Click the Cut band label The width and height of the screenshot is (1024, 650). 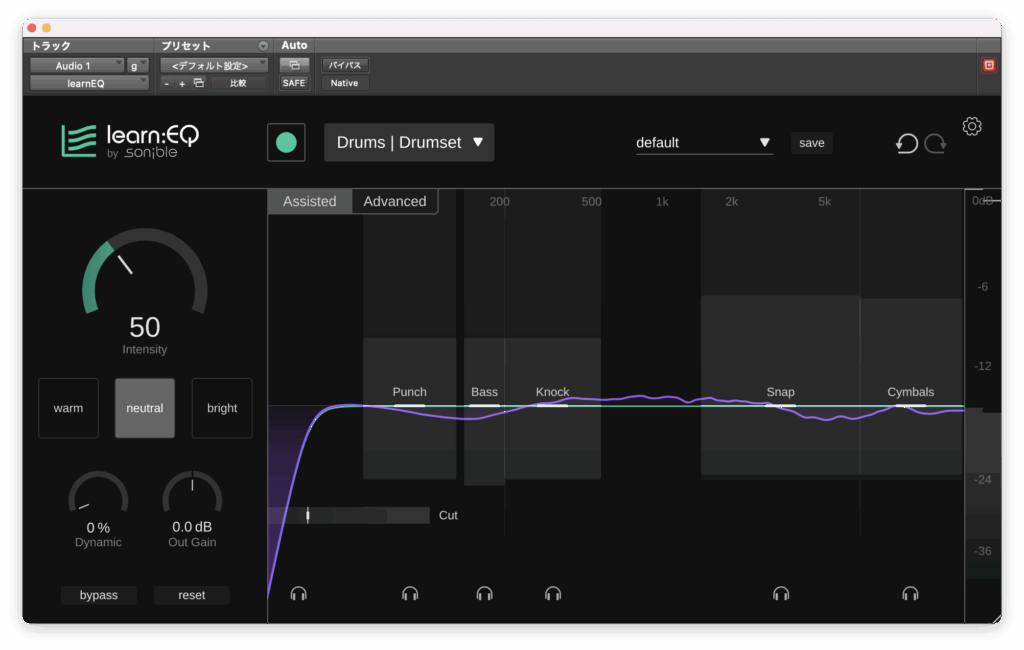click(x=448, y=515)
